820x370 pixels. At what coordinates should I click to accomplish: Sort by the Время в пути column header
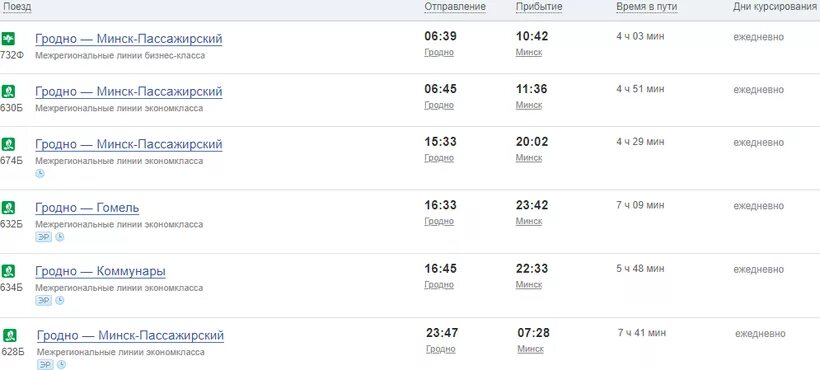point(646,7)
